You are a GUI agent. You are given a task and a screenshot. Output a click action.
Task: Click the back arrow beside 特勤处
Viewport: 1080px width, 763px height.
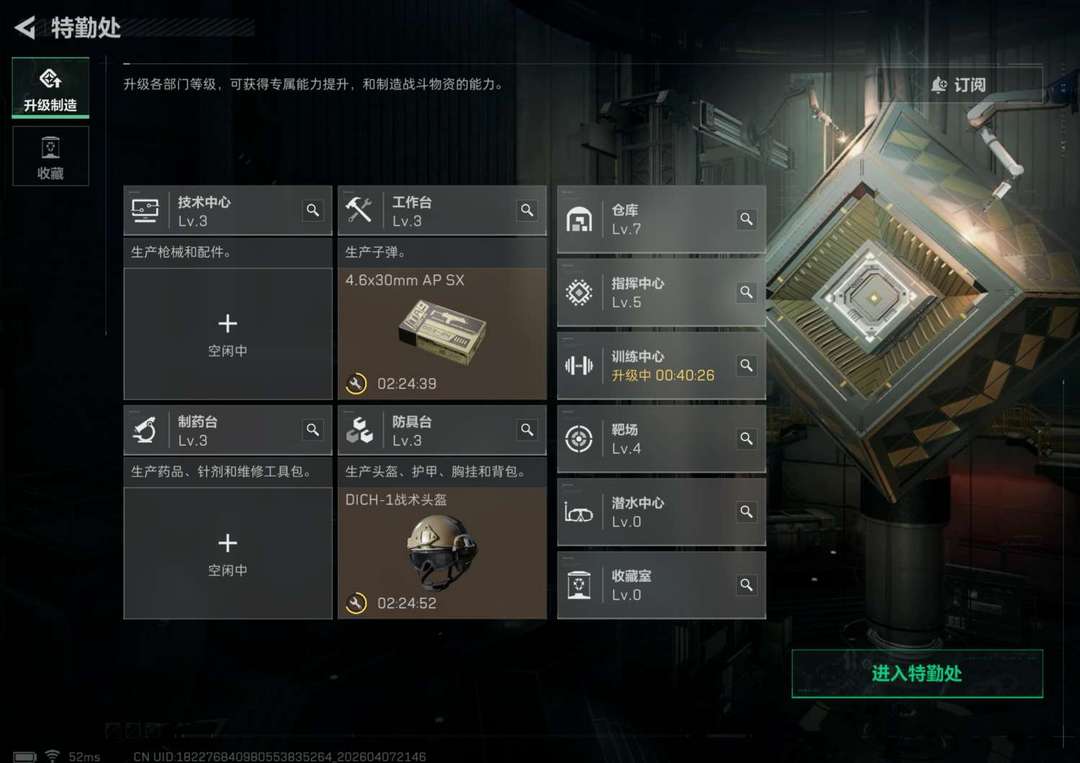(x=25, y=28)
